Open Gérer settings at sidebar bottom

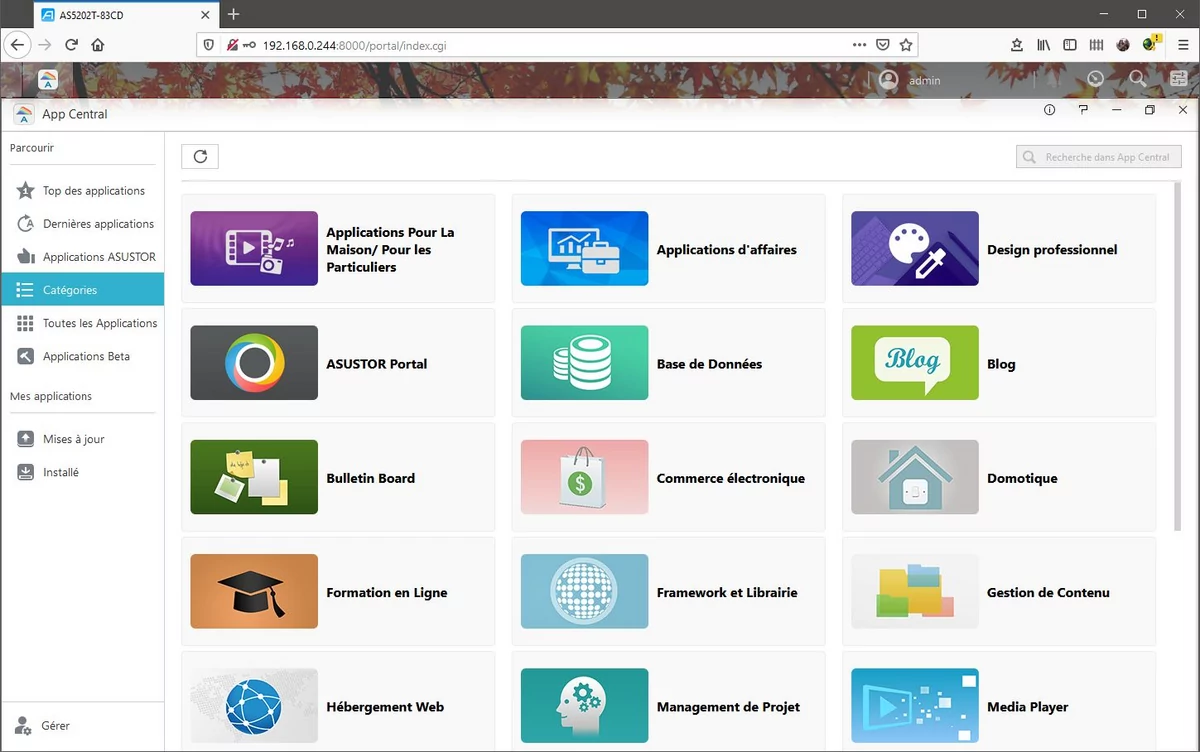[x=82, y=726]
